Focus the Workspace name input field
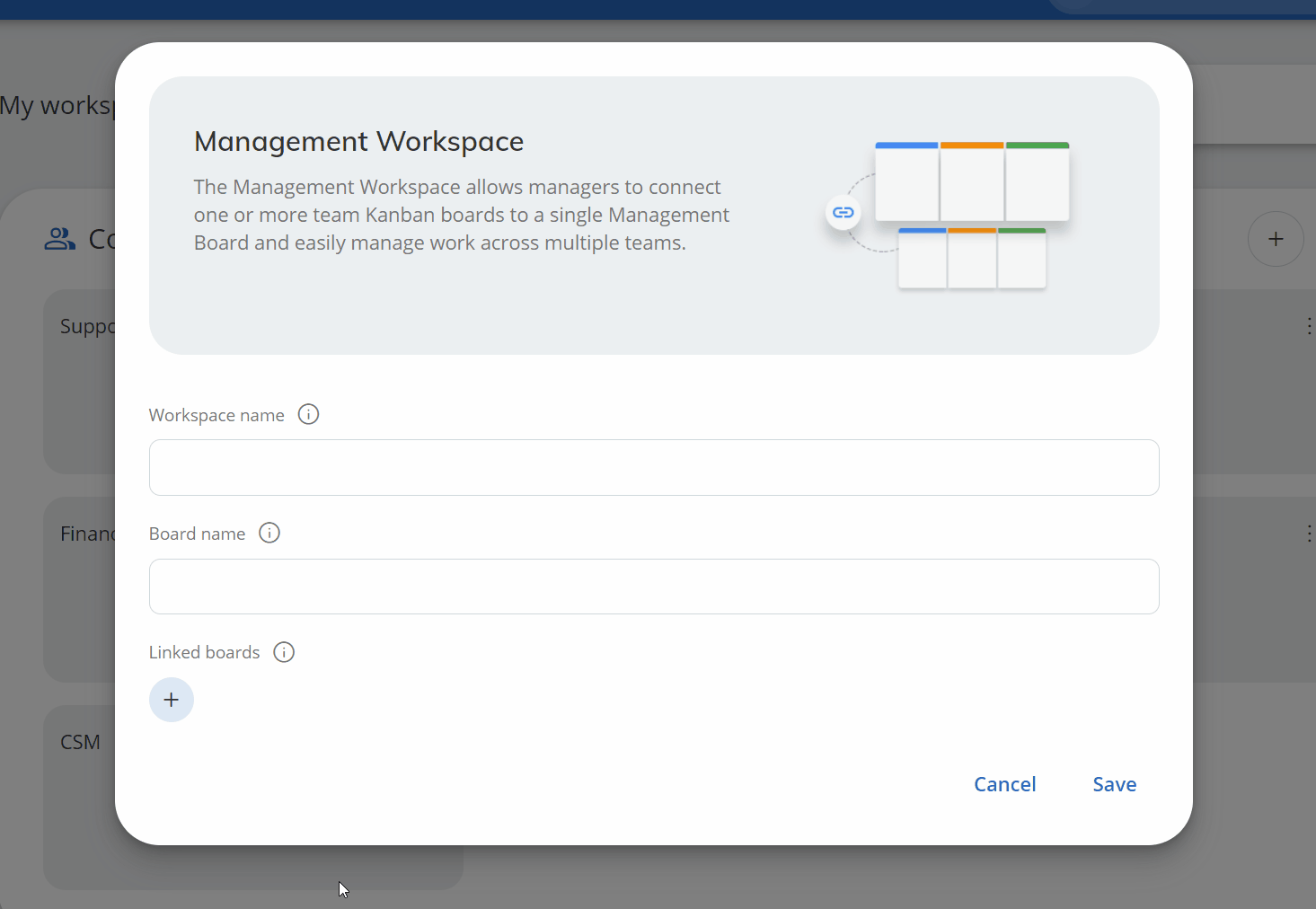This screenshot has width=1316, height=909. [x=654, y=467]
